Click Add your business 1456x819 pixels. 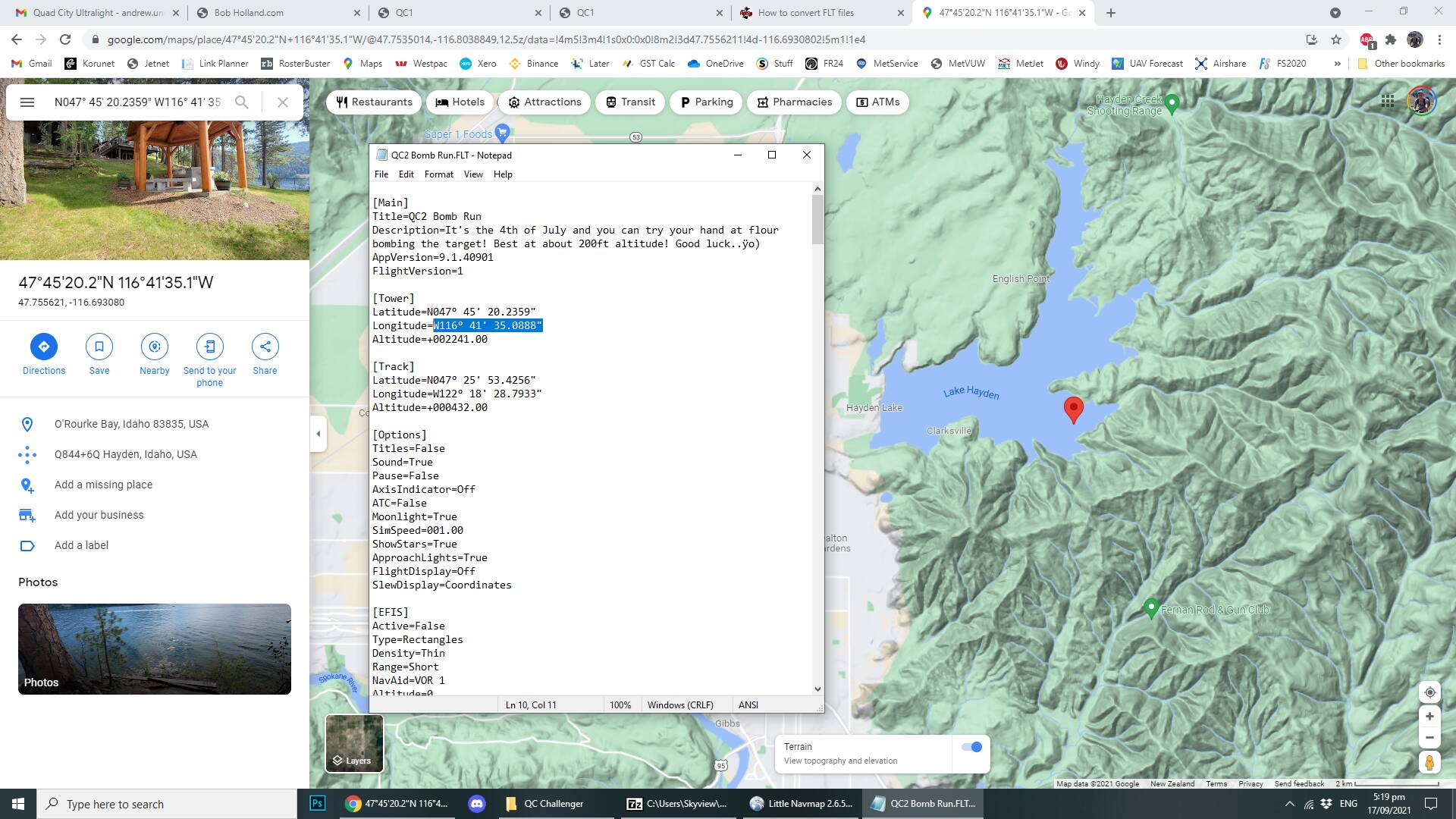pos(155,515)
